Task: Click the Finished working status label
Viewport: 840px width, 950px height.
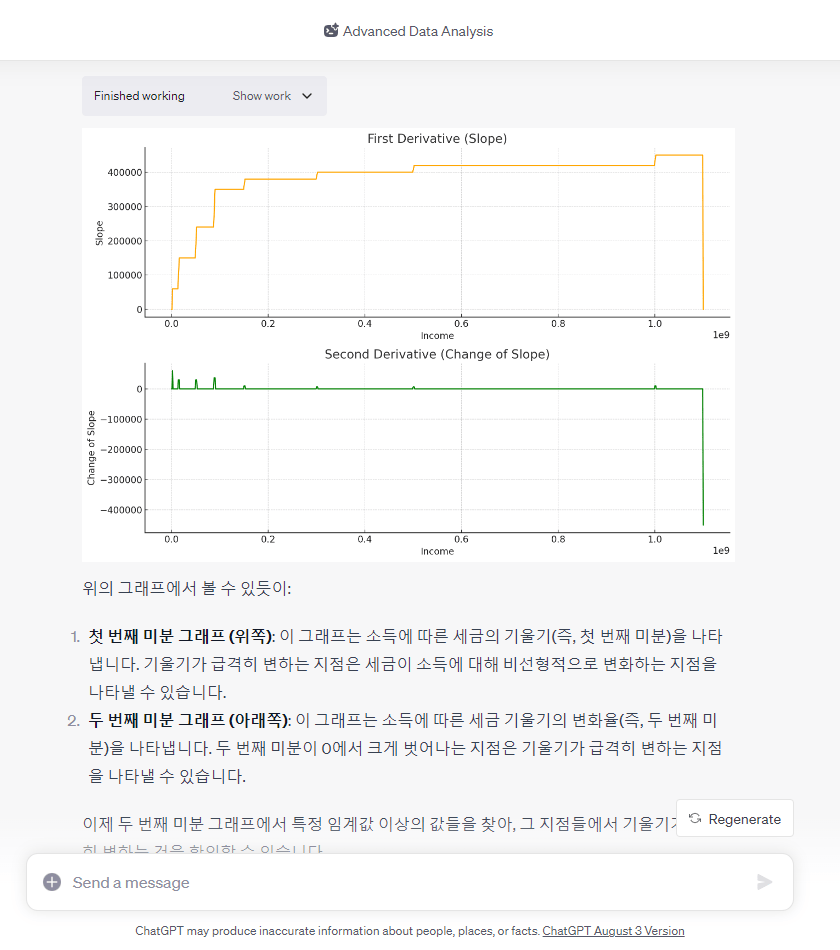Action: pos(139,96)
